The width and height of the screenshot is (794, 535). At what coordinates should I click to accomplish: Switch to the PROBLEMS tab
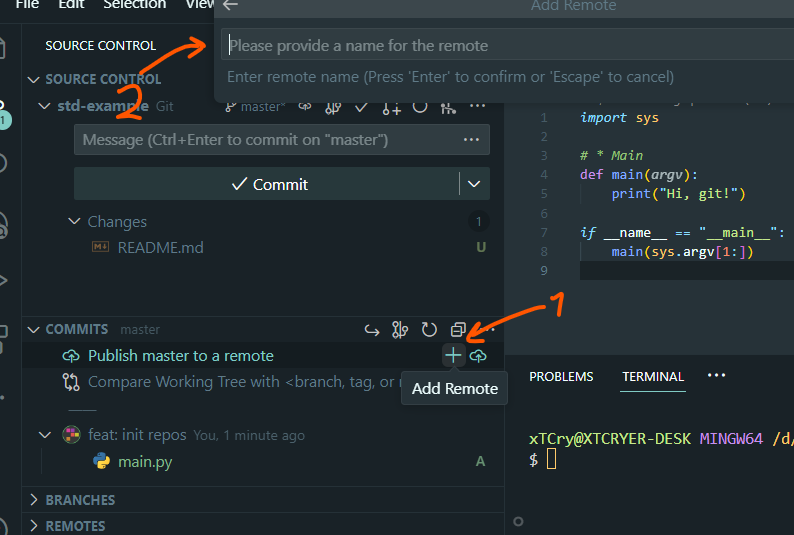561,377
